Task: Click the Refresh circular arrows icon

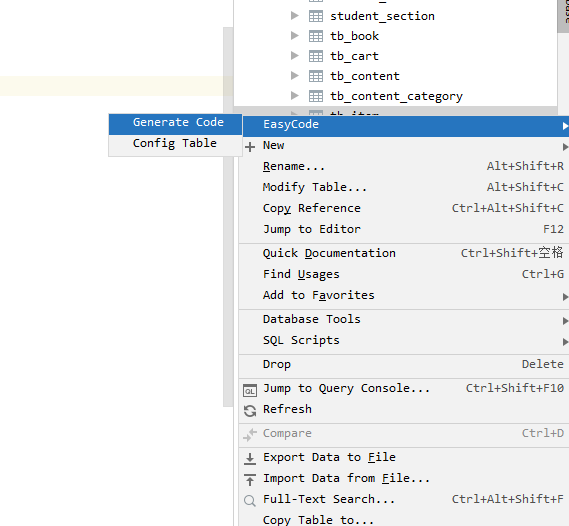Action: coord(250,411)
